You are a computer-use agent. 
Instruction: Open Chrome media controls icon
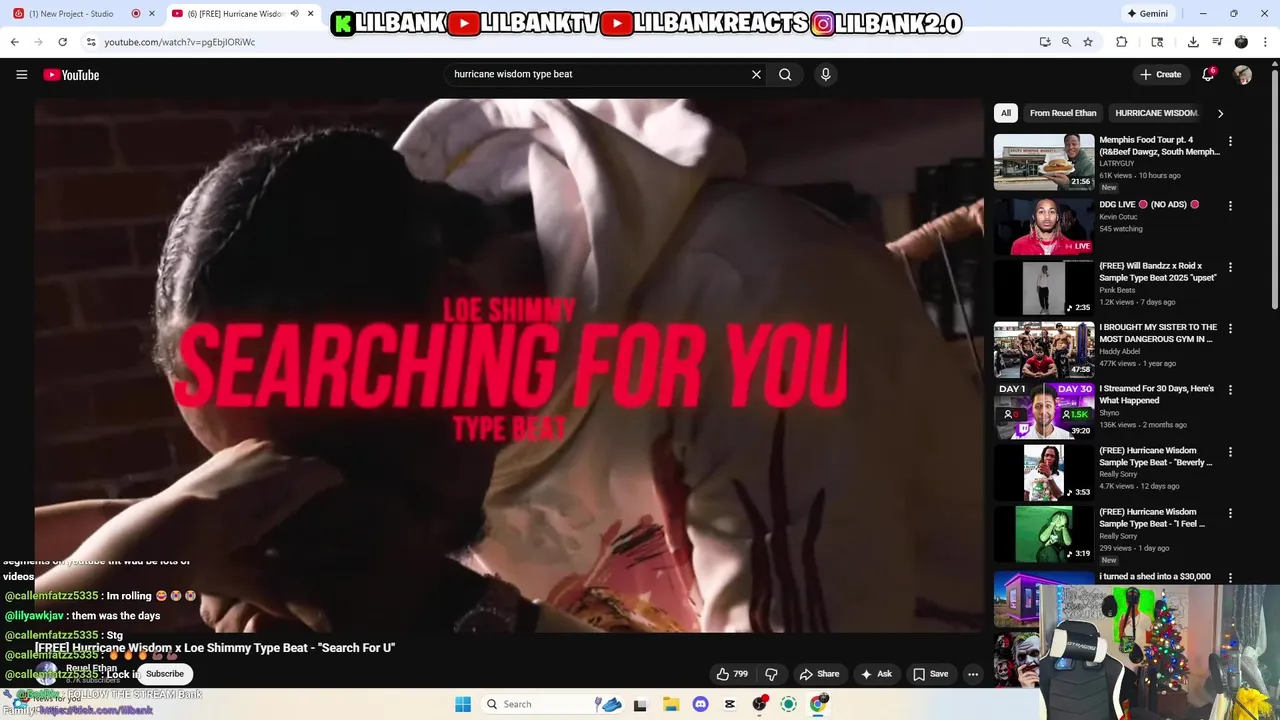tap(1217, 42)
